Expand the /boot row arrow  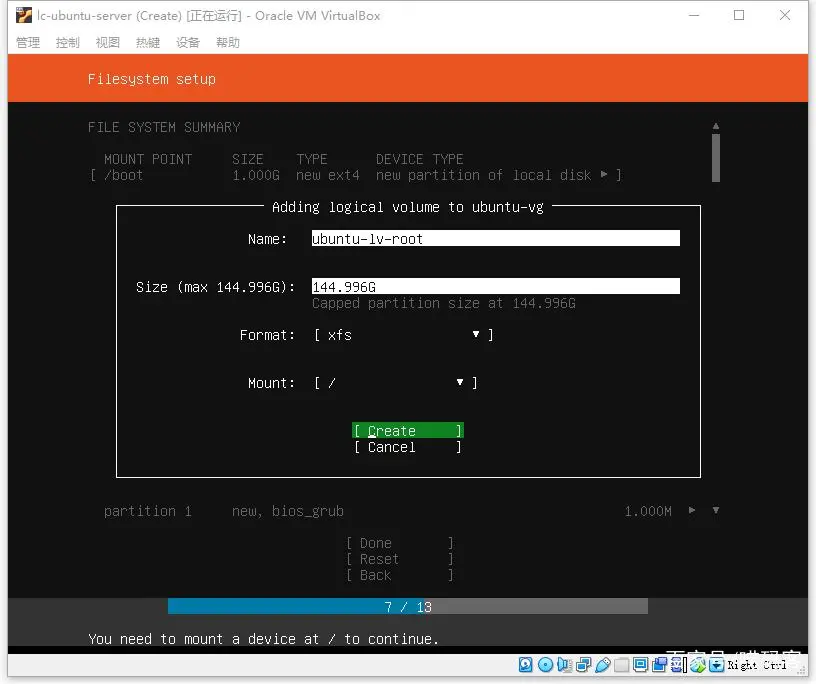pos(604,174)
